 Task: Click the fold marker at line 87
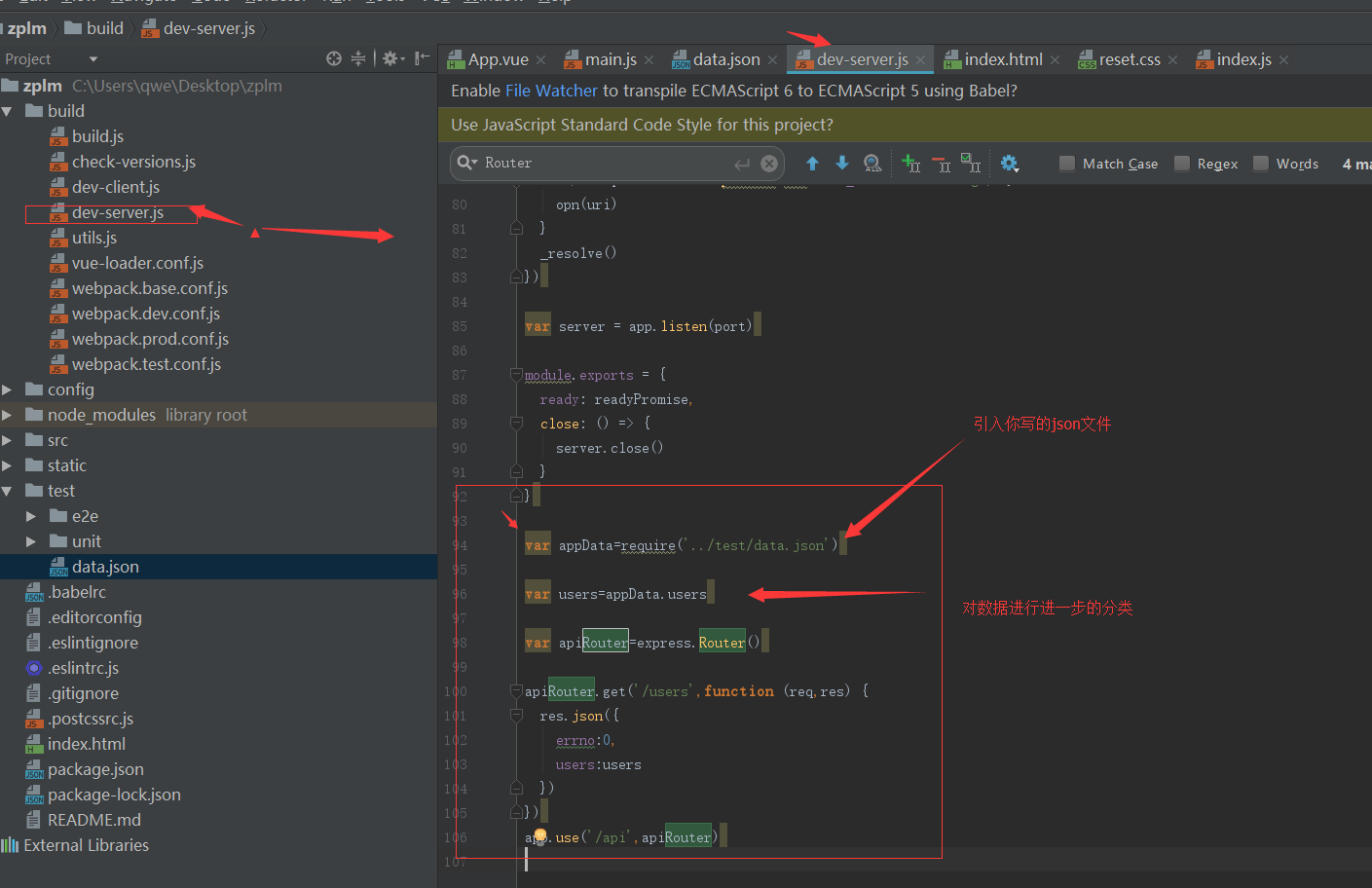(516, 375)
